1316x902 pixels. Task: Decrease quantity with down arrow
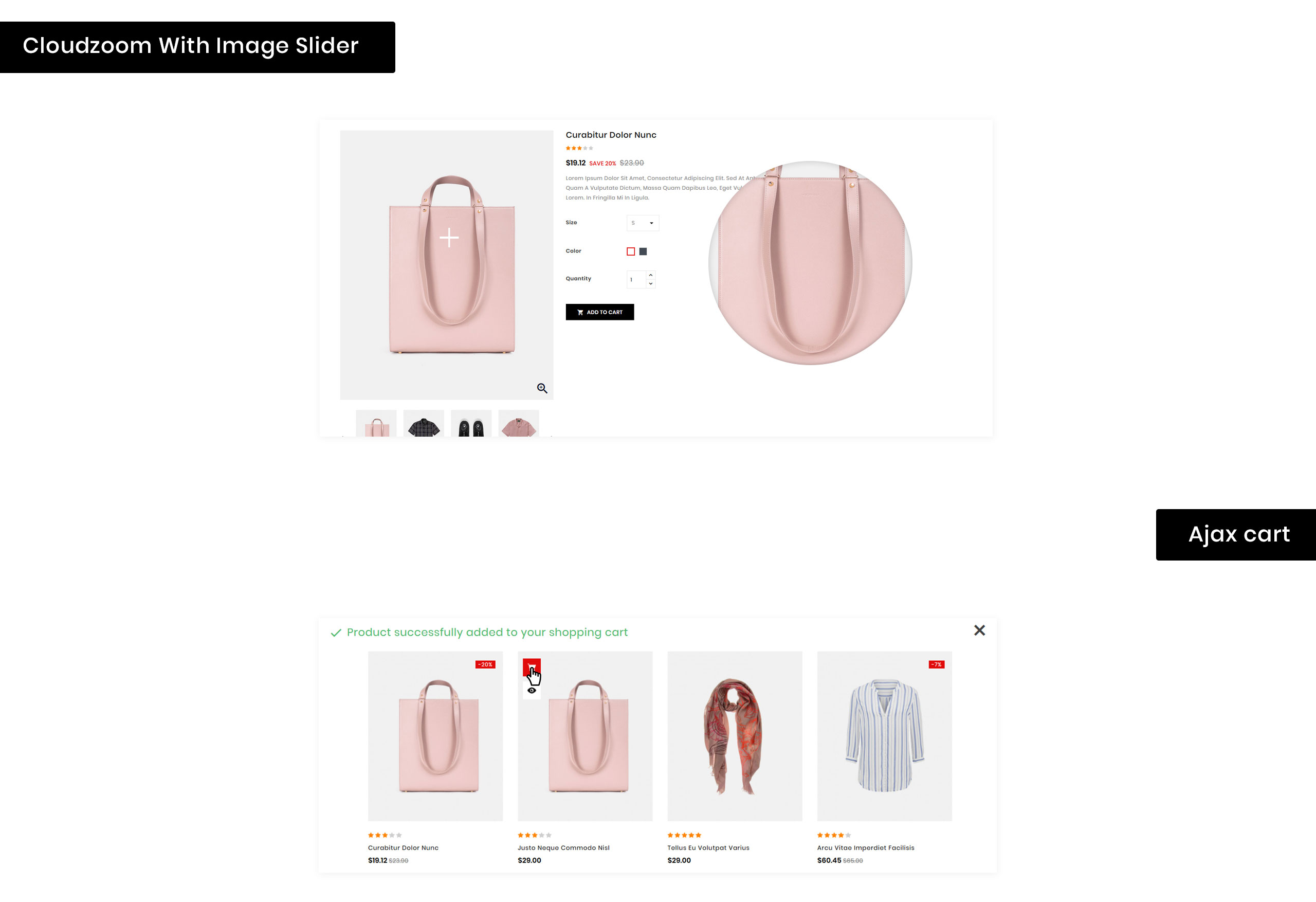pyautogui.click(x=651, y=284)
